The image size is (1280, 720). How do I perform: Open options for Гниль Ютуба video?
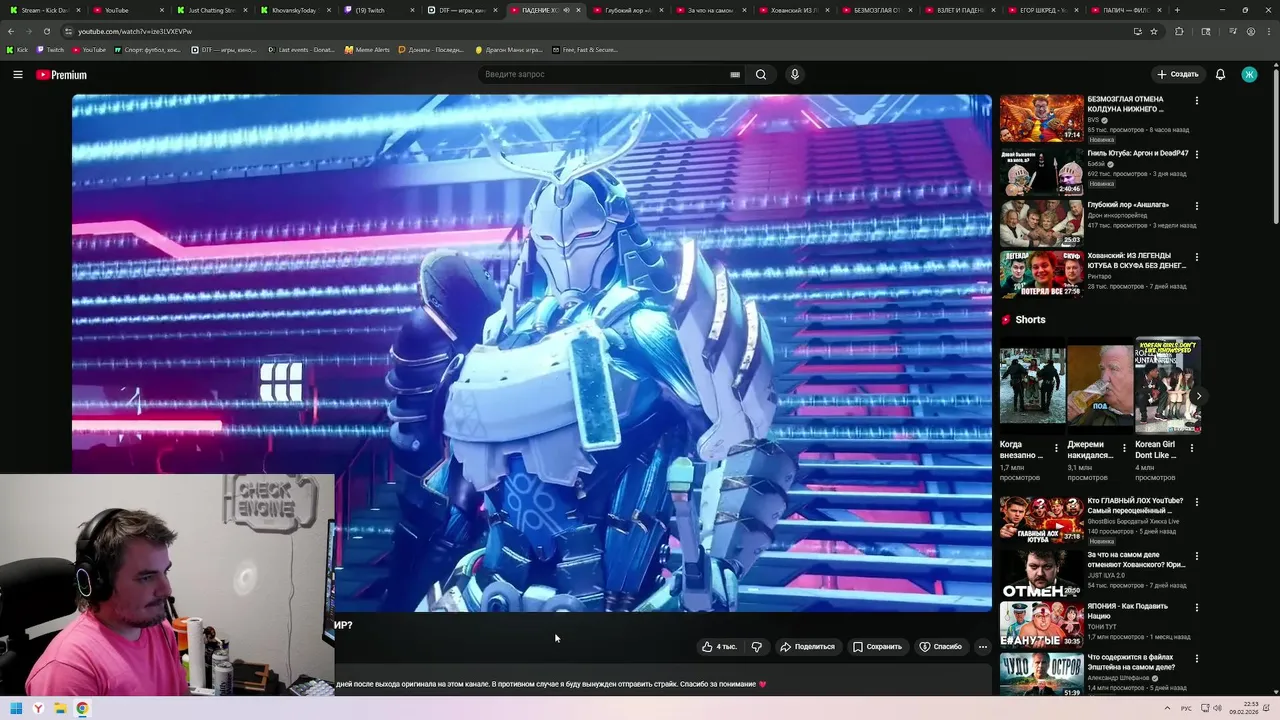click(x=1196, y=154)
